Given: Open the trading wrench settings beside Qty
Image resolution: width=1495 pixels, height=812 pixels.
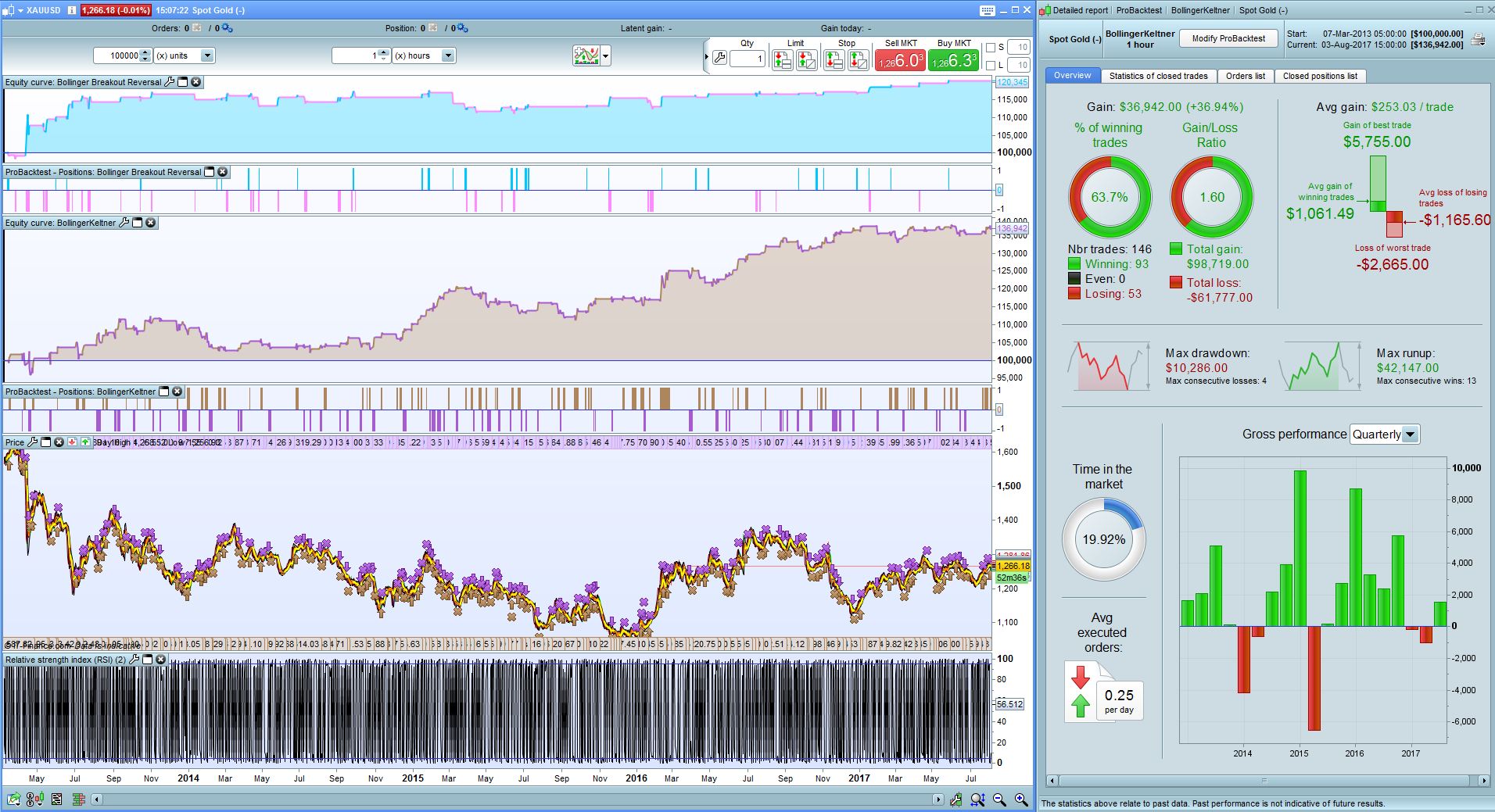Looking at the screenshot, I should 719,59.
